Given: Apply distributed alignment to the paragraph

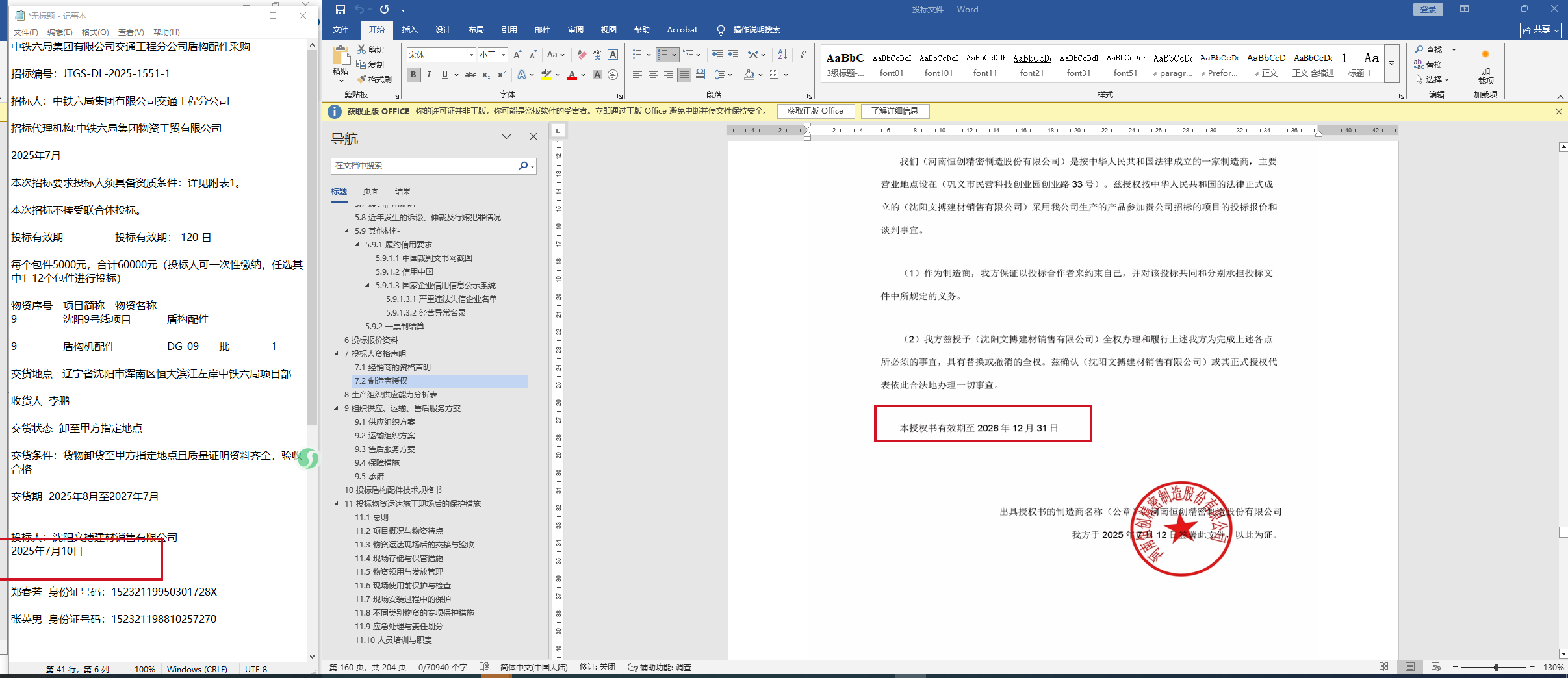Looking at the screenshot, I should [700, 75].
